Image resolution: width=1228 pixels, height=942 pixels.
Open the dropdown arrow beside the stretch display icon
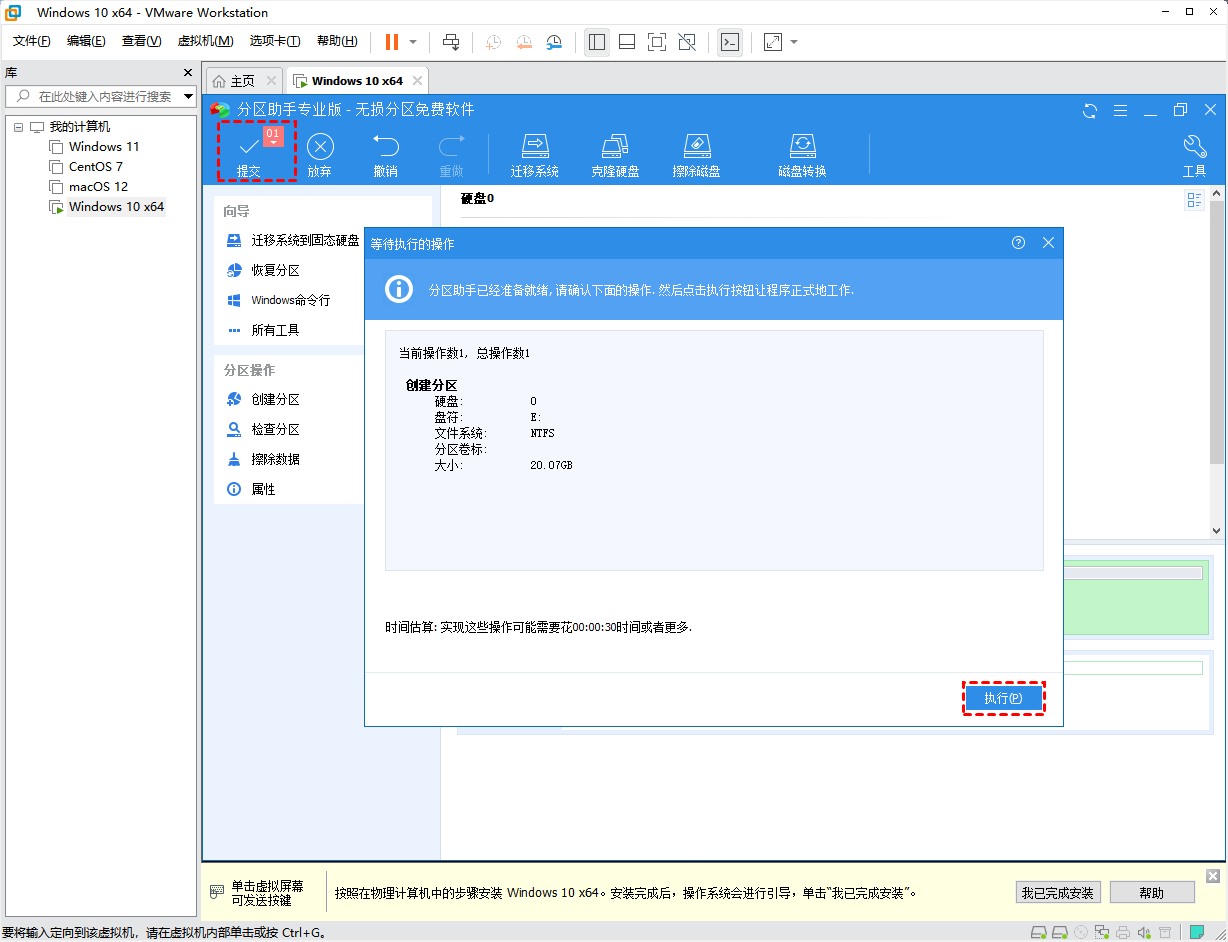[794, 42]
